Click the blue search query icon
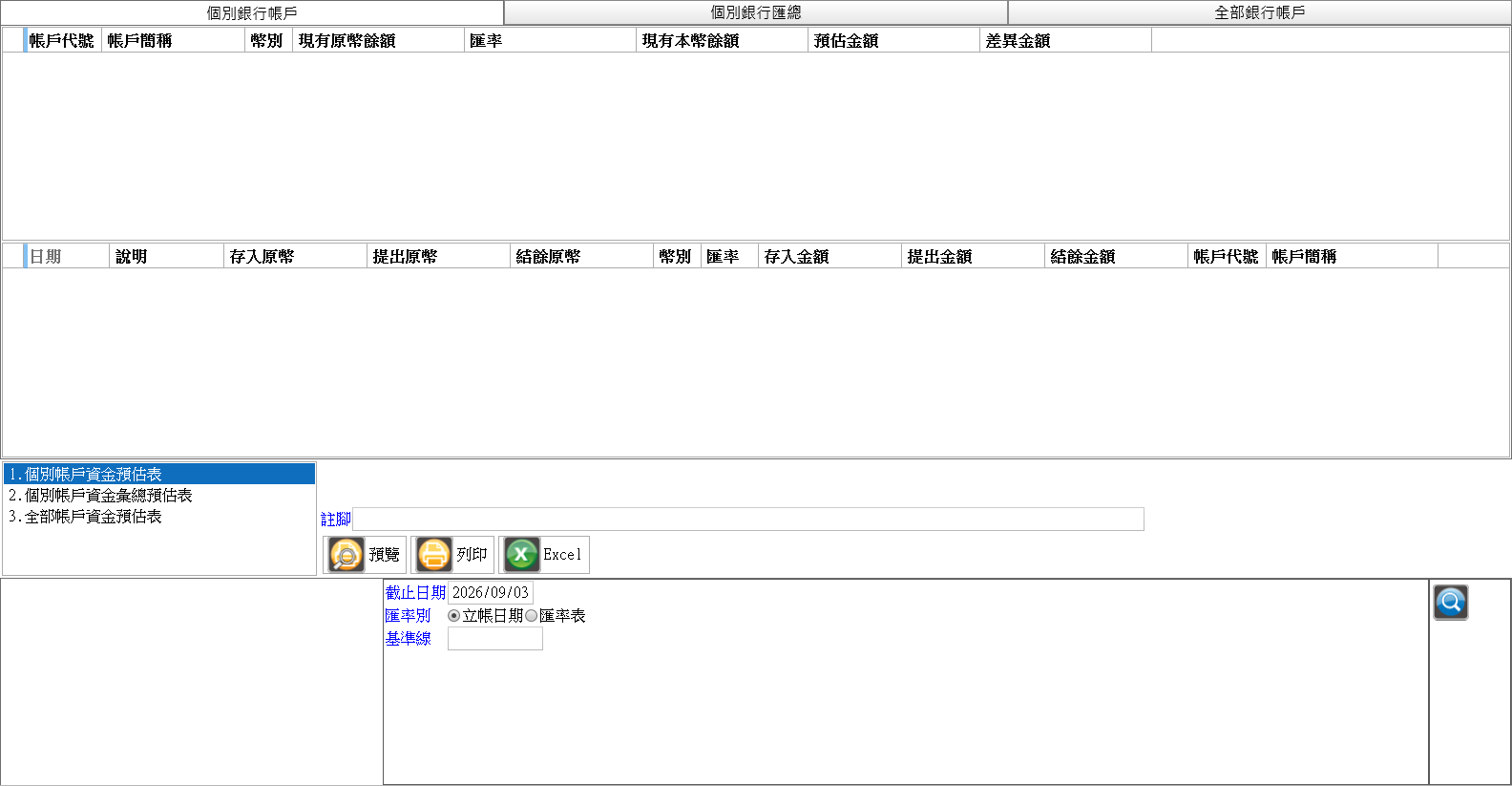 tap(1450, 602)
